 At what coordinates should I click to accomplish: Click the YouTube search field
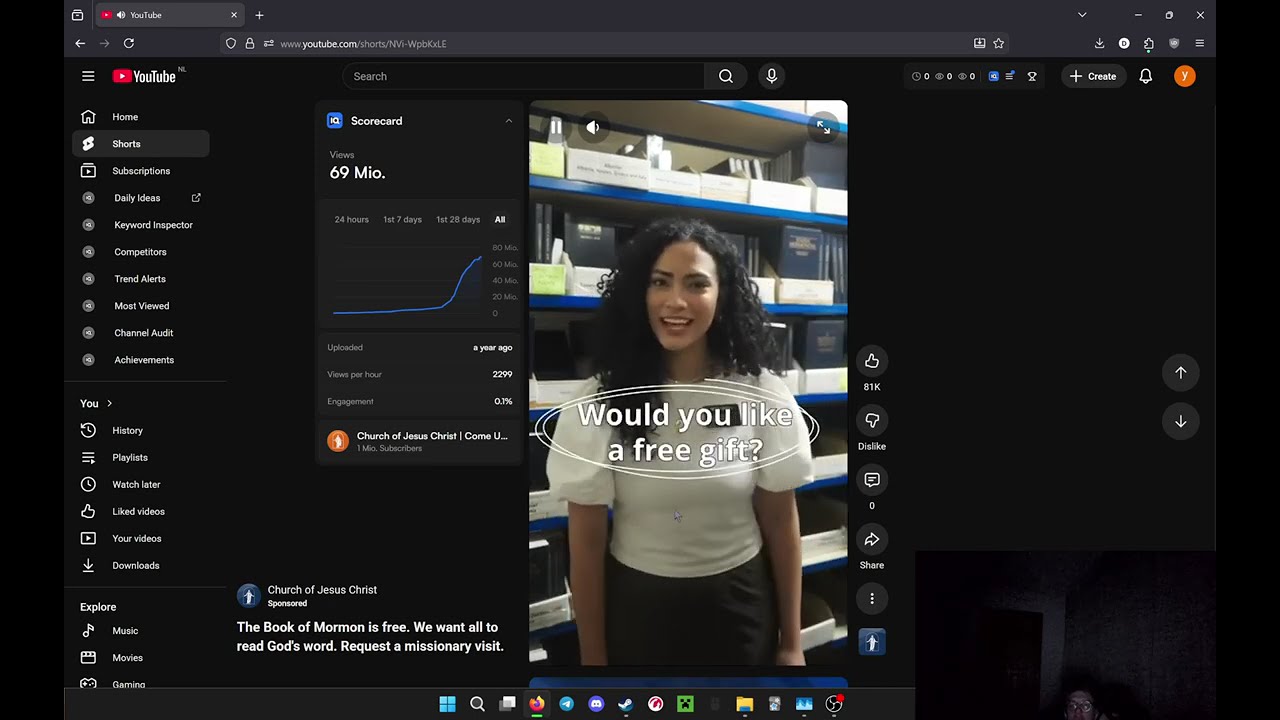pos(523,76)
